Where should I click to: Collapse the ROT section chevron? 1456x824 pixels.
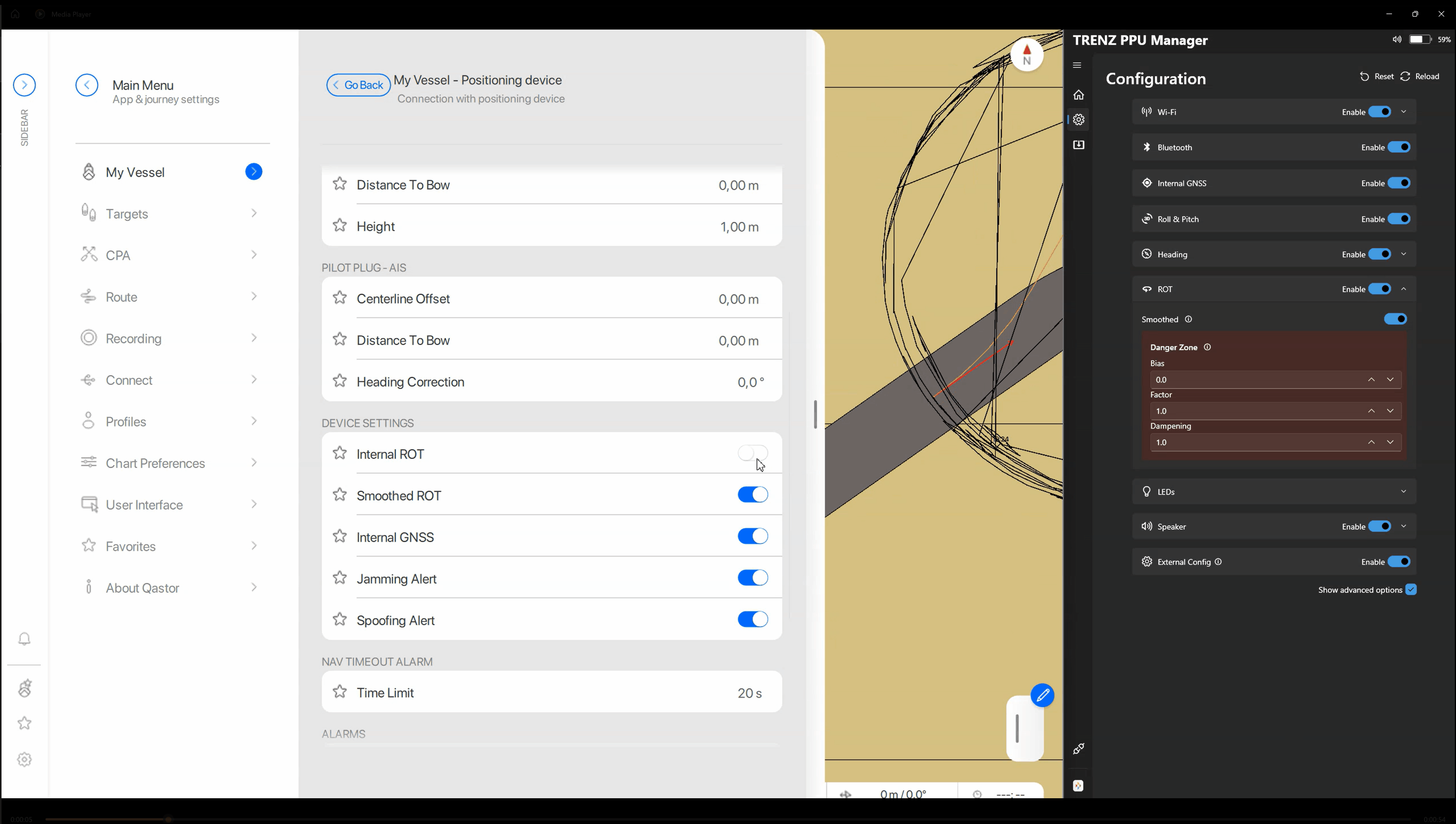pyautogui.click(x=1403, y=289)
